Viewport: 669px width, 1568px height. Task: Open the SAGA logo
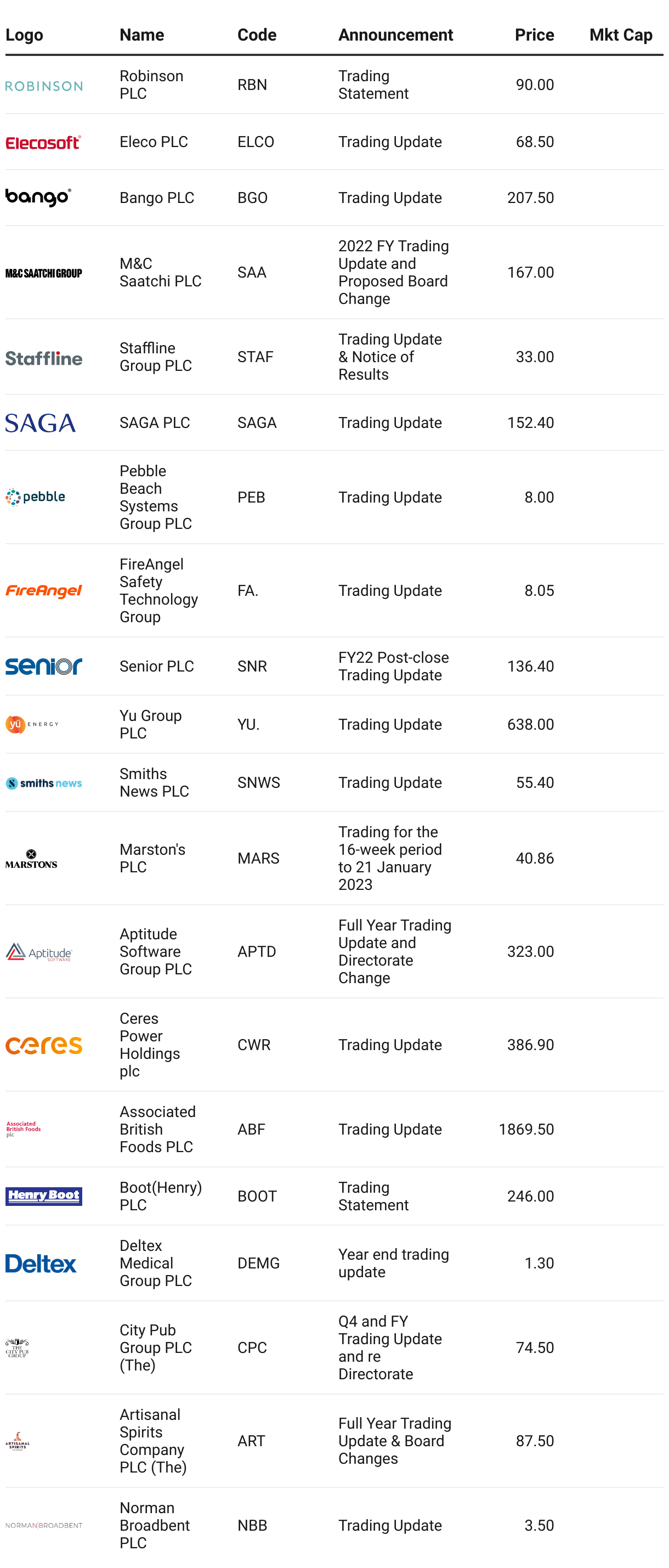click(41, 423)
